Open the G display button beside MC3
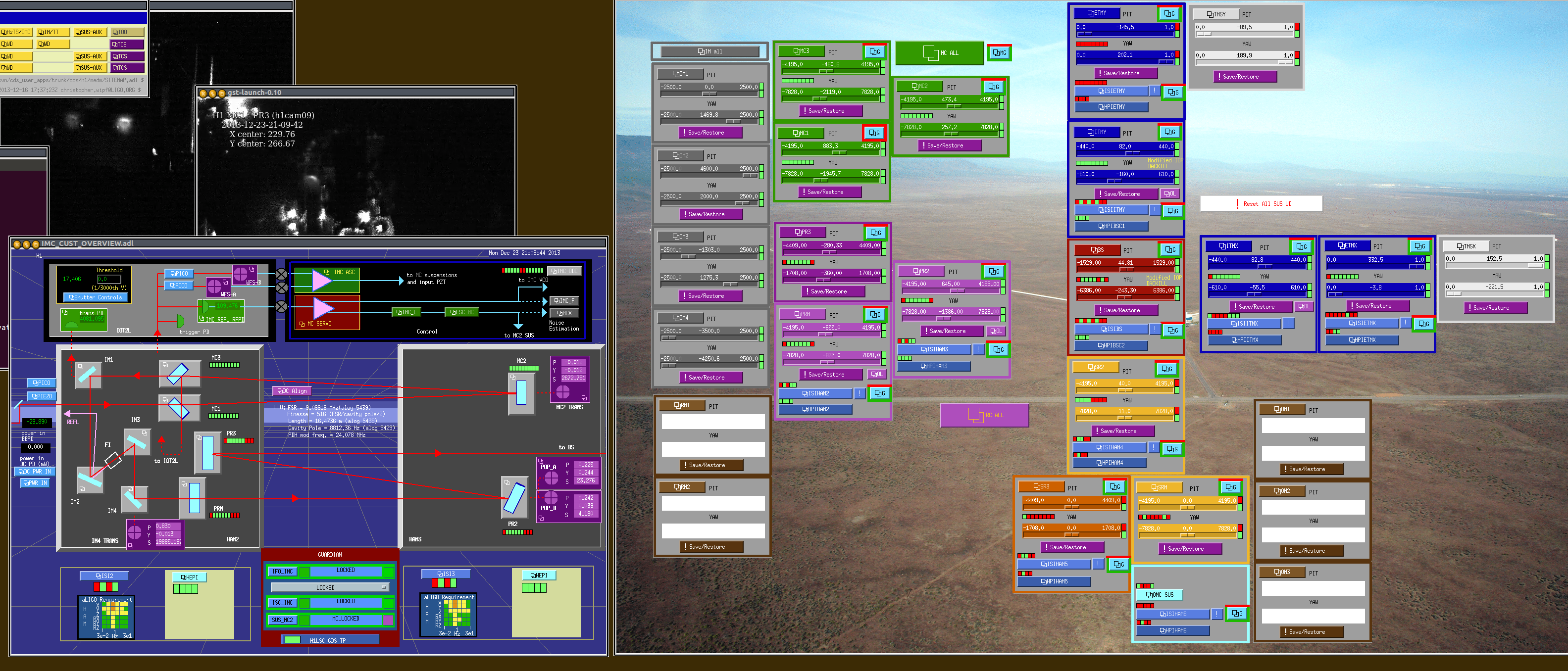1568x671 pixels. pyautogui.click(x=875, y=51)
